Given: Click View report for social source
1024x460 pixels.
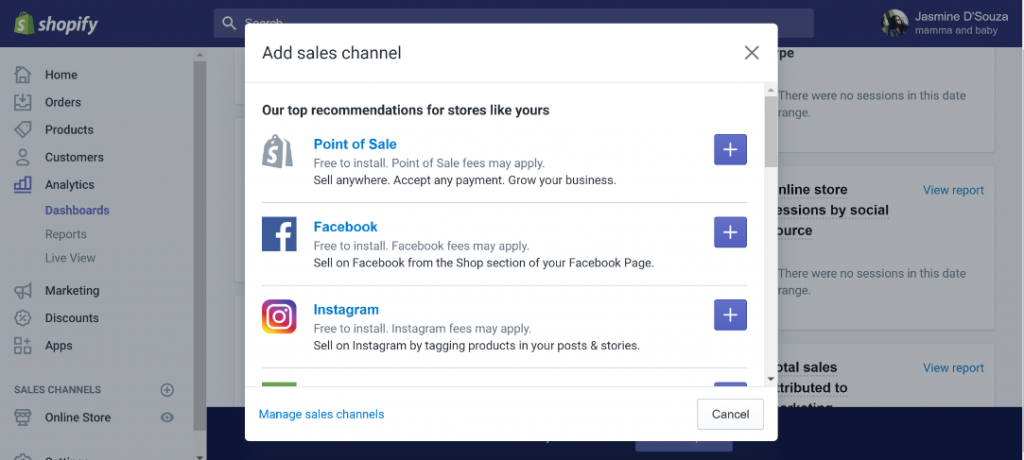Looking at the screenshot, I should (953, 190).
